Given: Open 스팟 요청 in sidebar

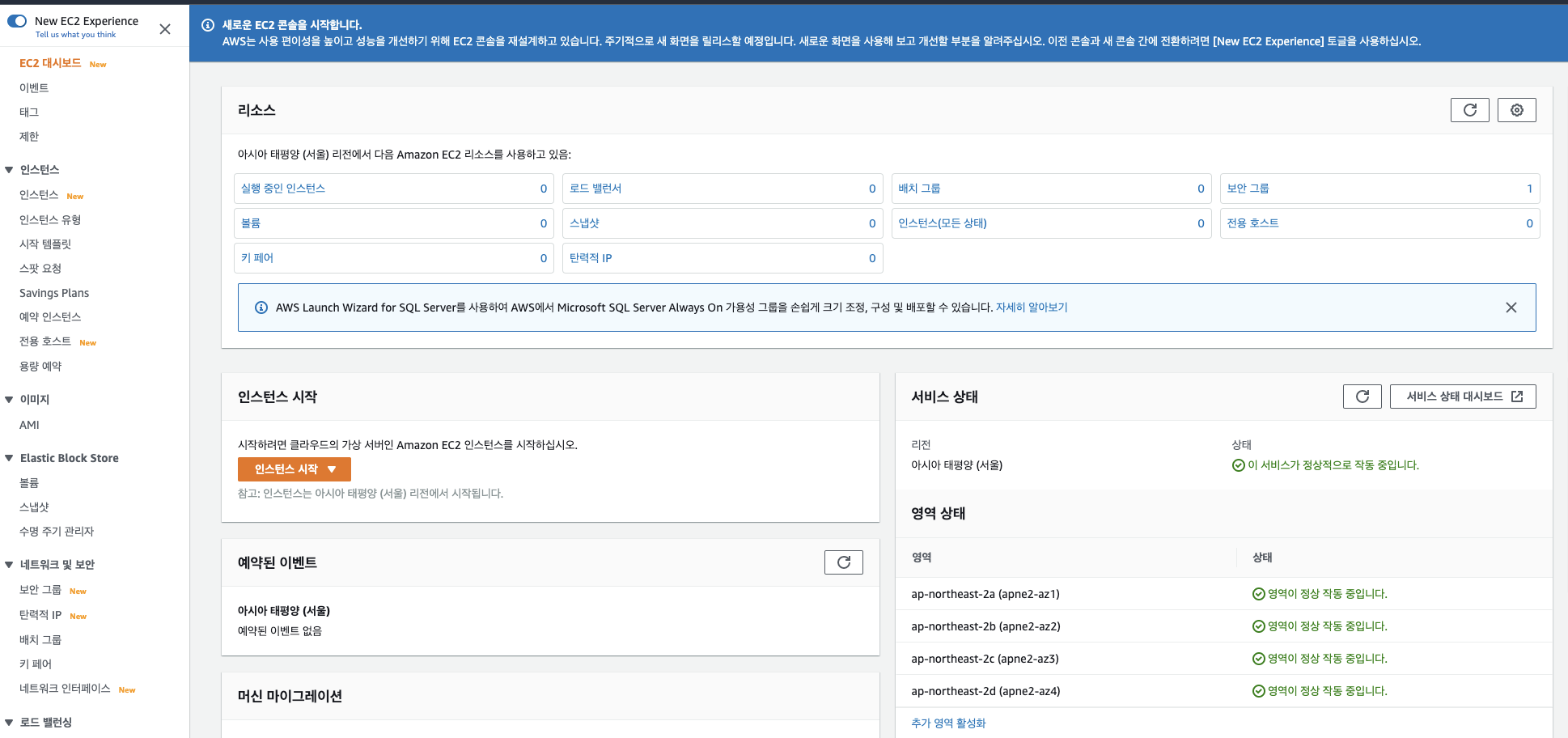Looking at the screenshot, I should click(40, 268).
